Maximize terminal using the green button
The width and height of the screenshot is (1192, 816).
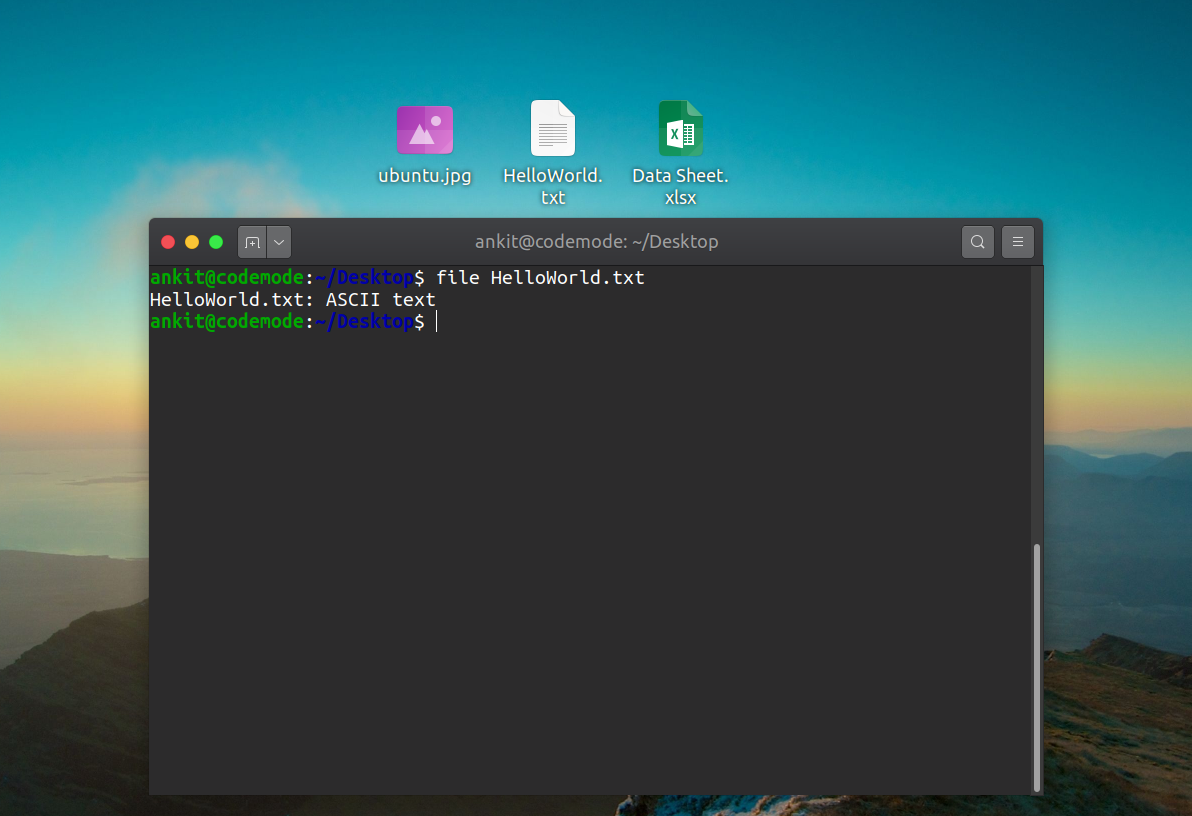216,242
